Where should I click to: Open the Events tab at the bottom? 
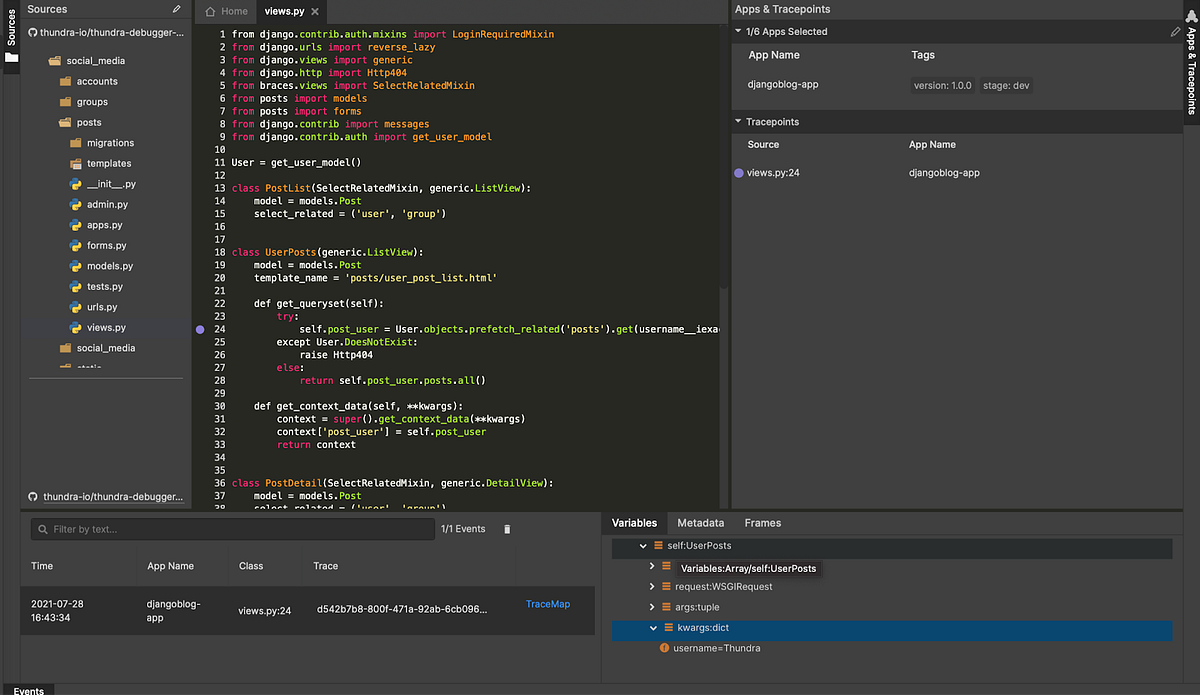pos(28,690)
